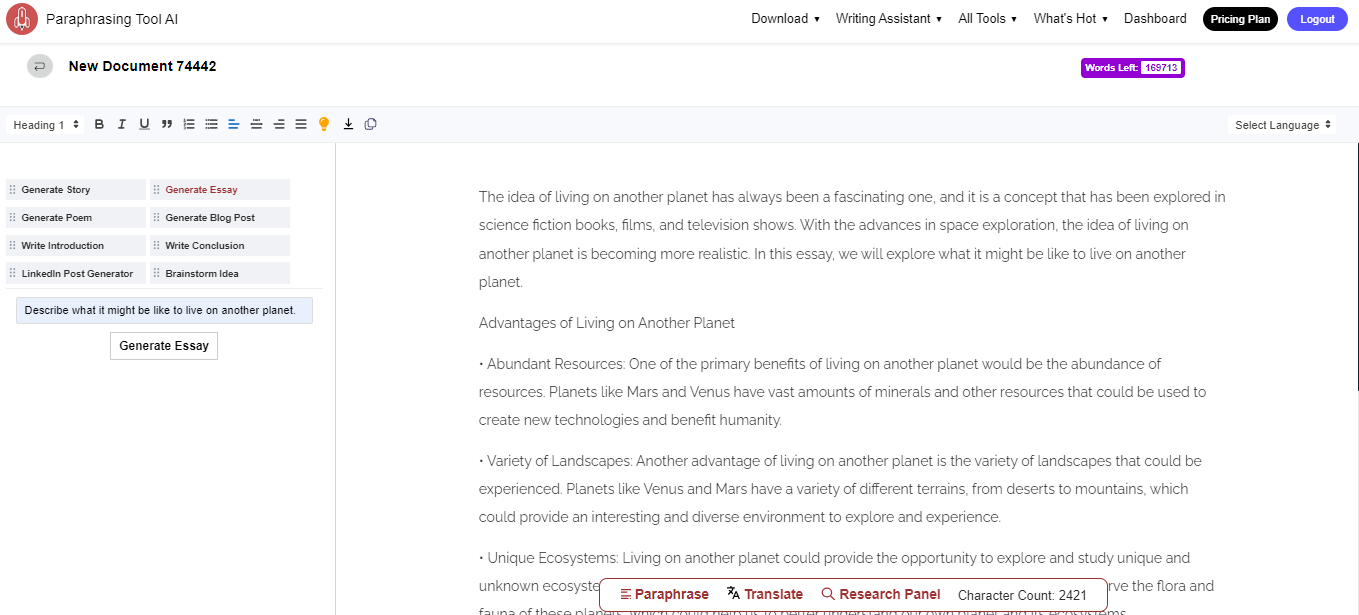Click the Logout button
1359x615 pixels.
click(x=1317, y=19)
